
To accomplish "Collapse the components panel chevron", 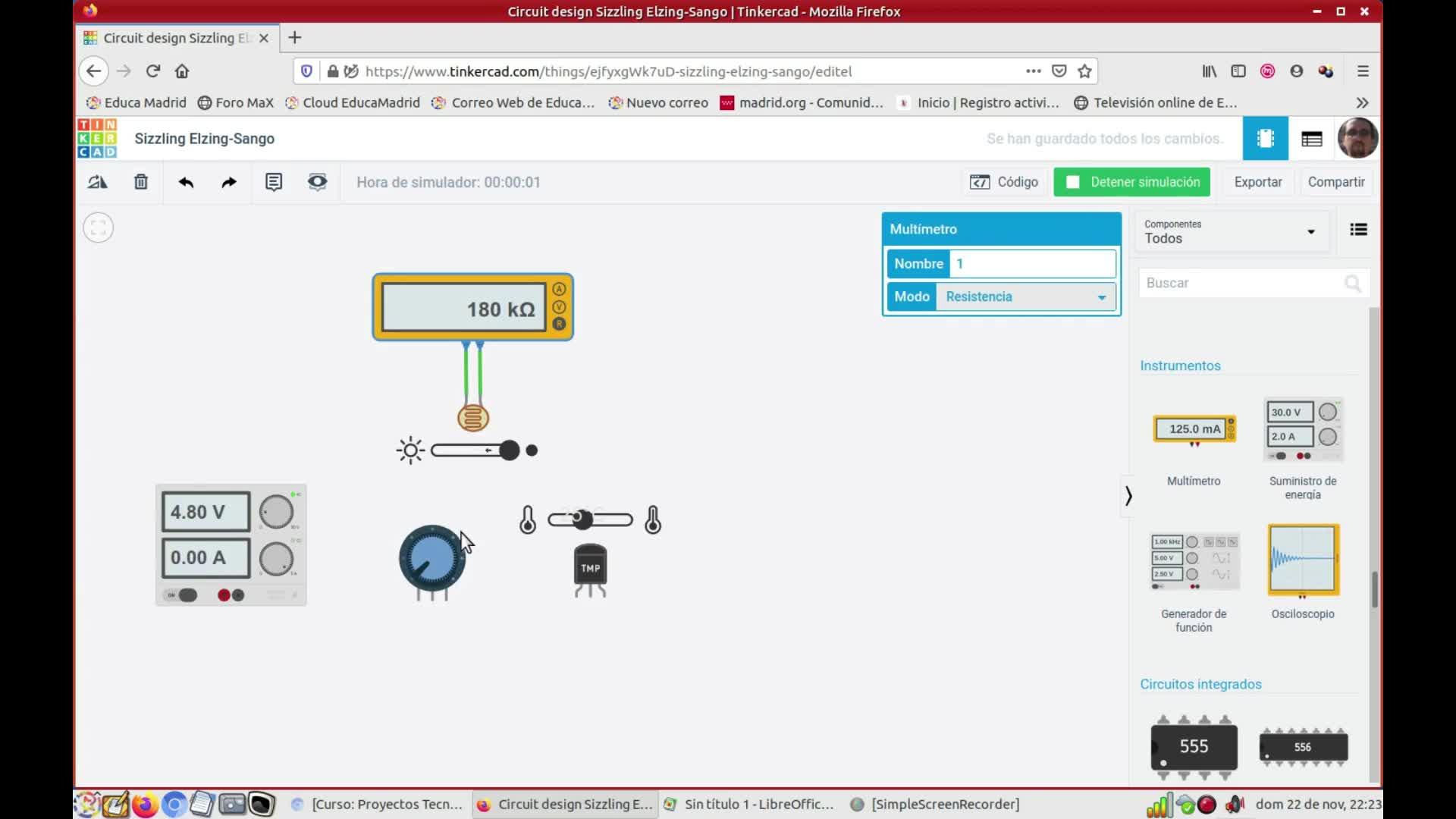I will point(1128,496).
